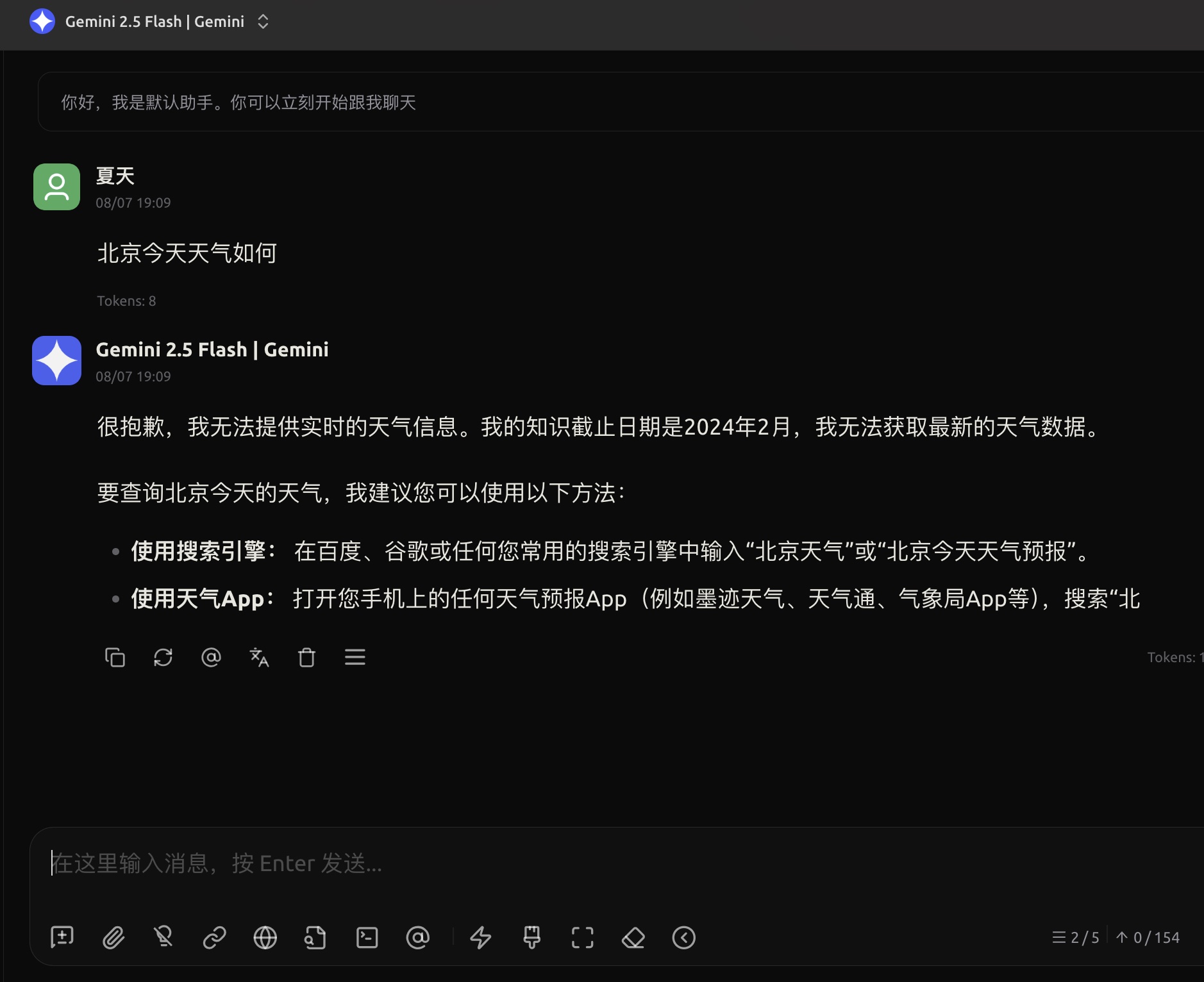Open quick phrases lightning icon

481,938
